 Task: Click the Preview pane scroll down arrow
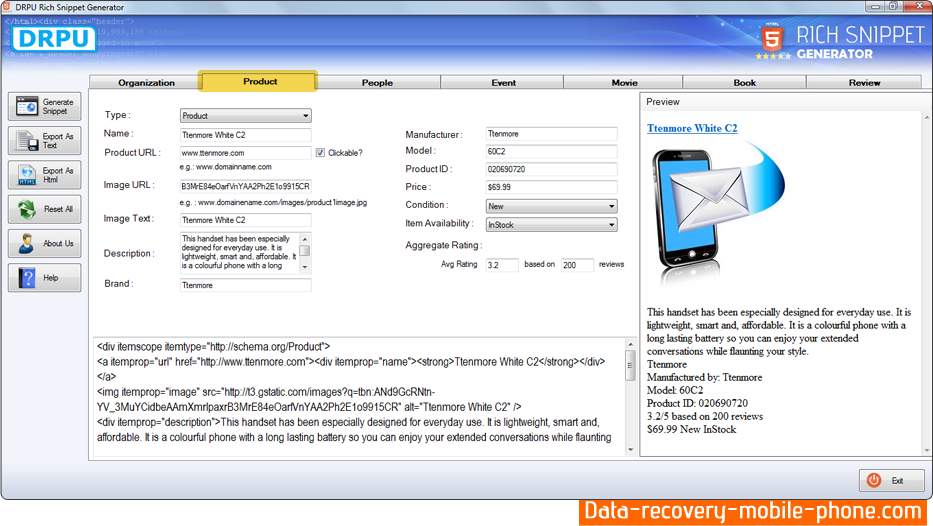[x=927, y=450]
